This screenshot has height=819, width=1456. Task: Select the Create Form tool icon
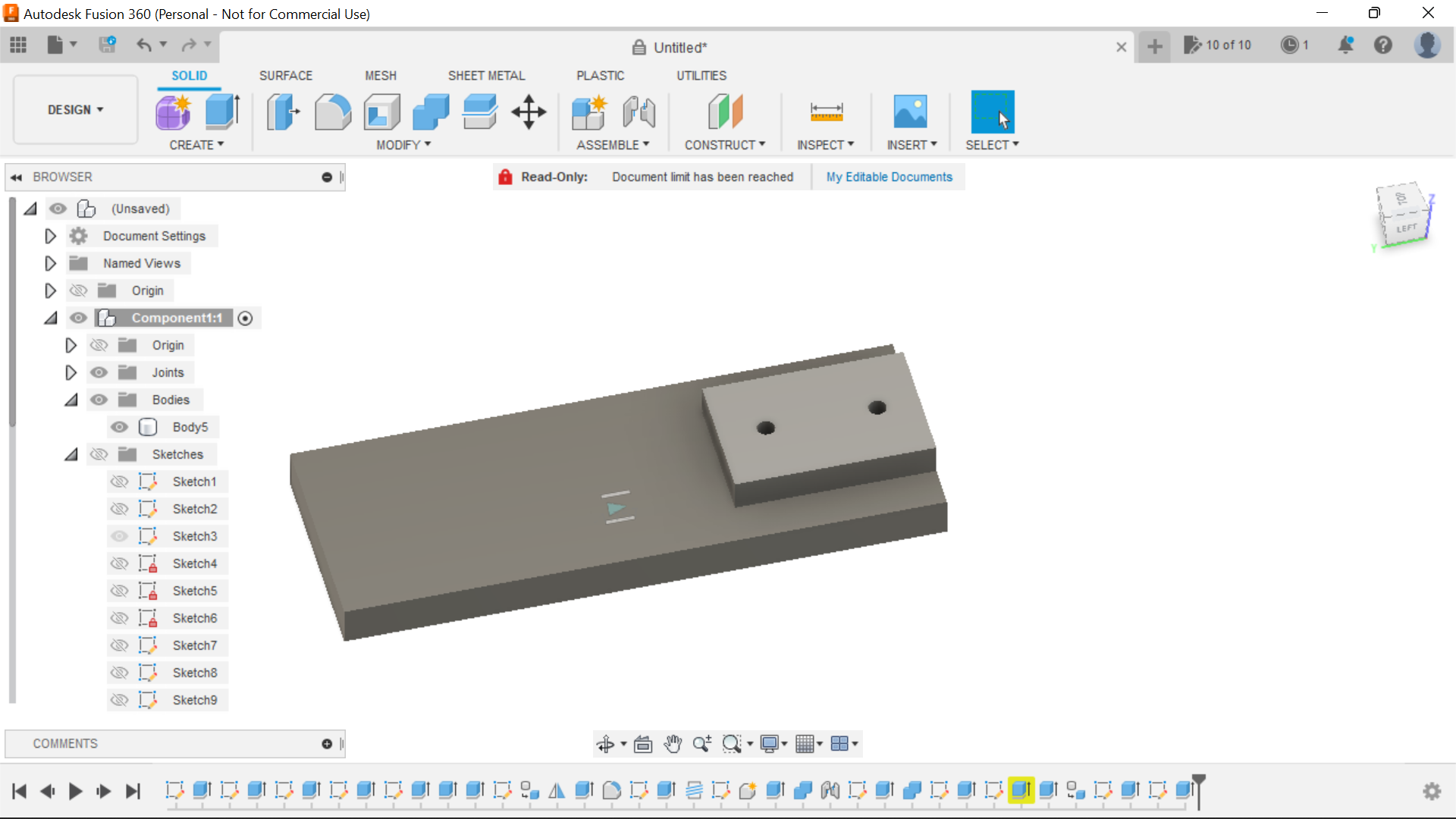[x=174, y=112]
